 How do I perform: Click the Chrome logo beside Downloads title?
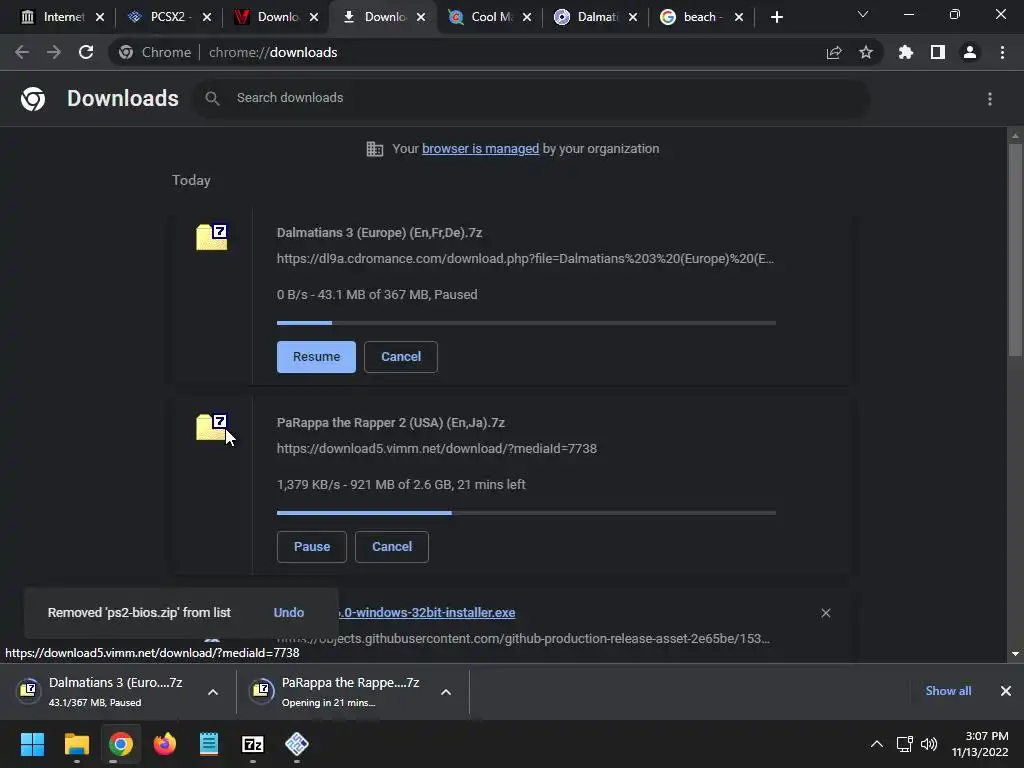pos(33,99)
